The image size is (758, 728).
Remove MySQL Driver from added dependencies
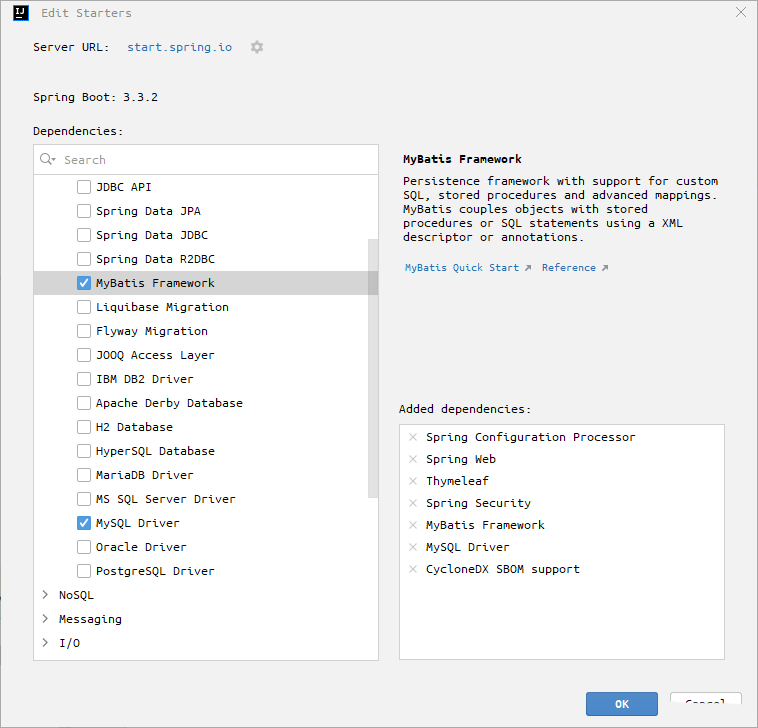(413, 547)
